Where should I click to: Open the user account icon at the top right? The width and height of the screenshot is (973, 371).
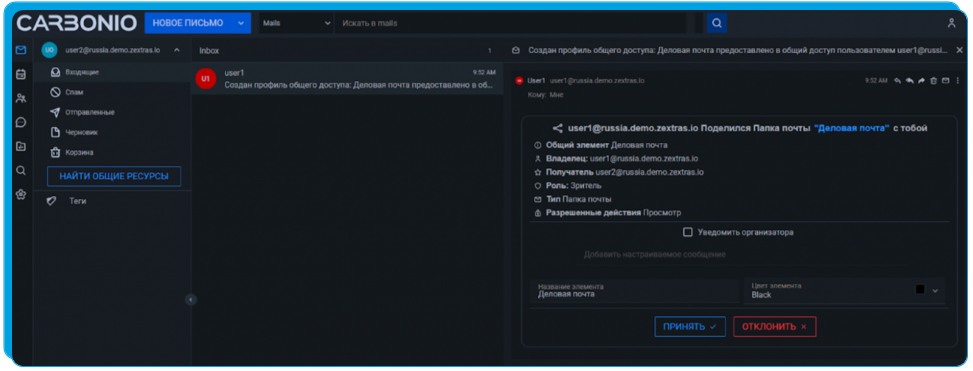951,23
